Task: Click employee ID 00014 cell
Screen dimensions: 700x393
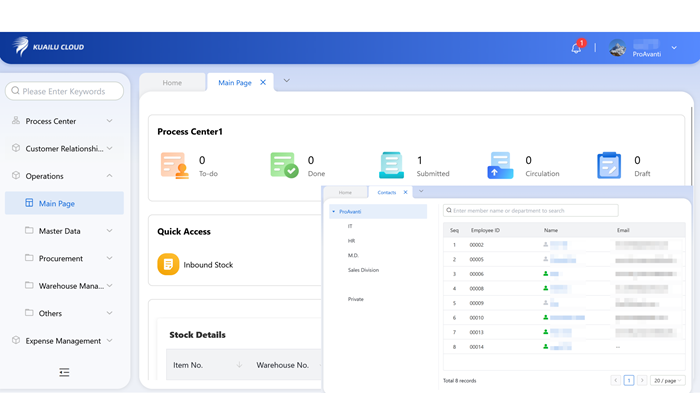Action: (477, 347)
